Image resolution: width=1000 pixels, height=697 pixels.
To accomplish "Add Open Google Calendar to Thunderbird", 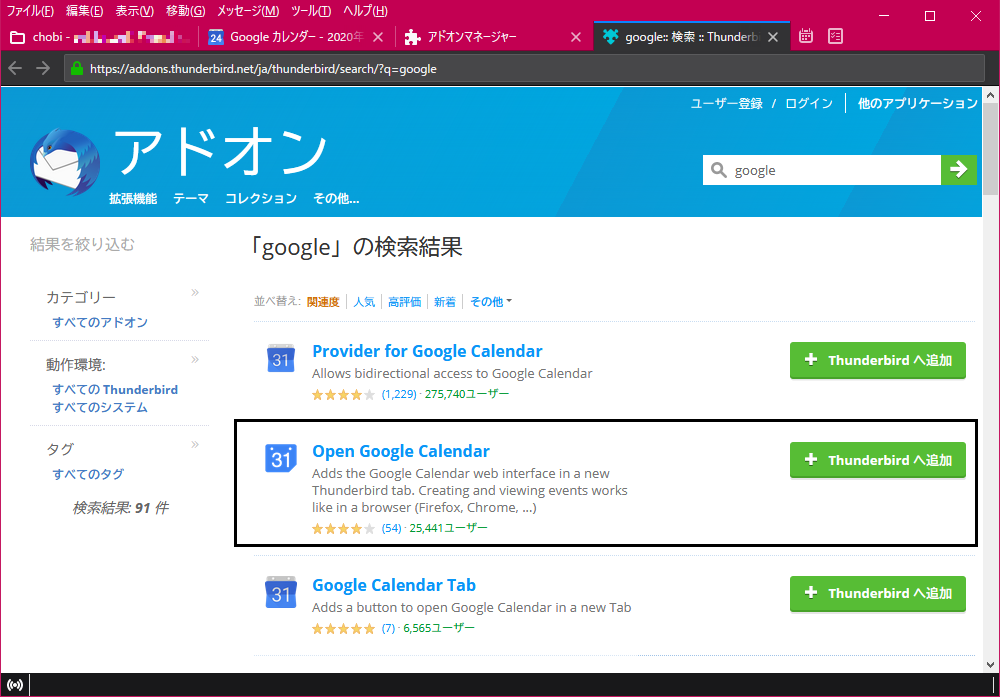I will pos(878,460).
